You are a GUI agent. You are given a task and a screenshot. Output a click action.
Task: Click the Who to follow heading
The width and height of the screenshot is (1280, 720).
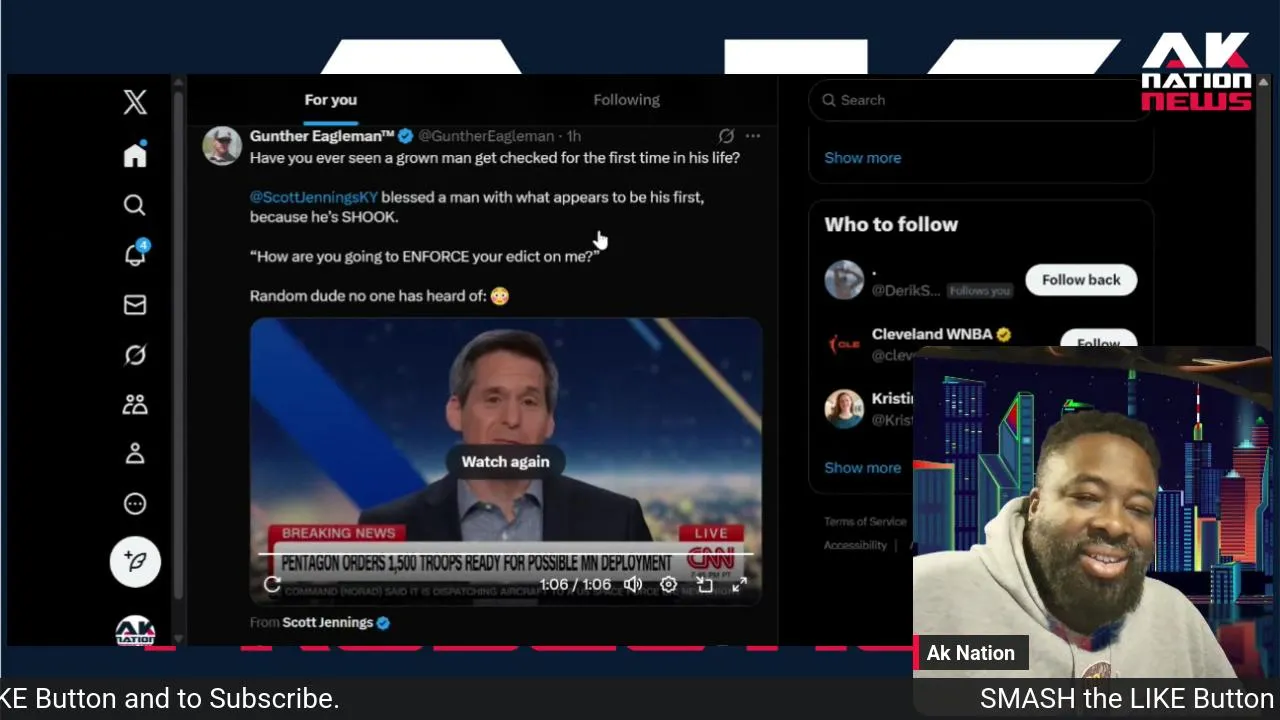(891, 225)
